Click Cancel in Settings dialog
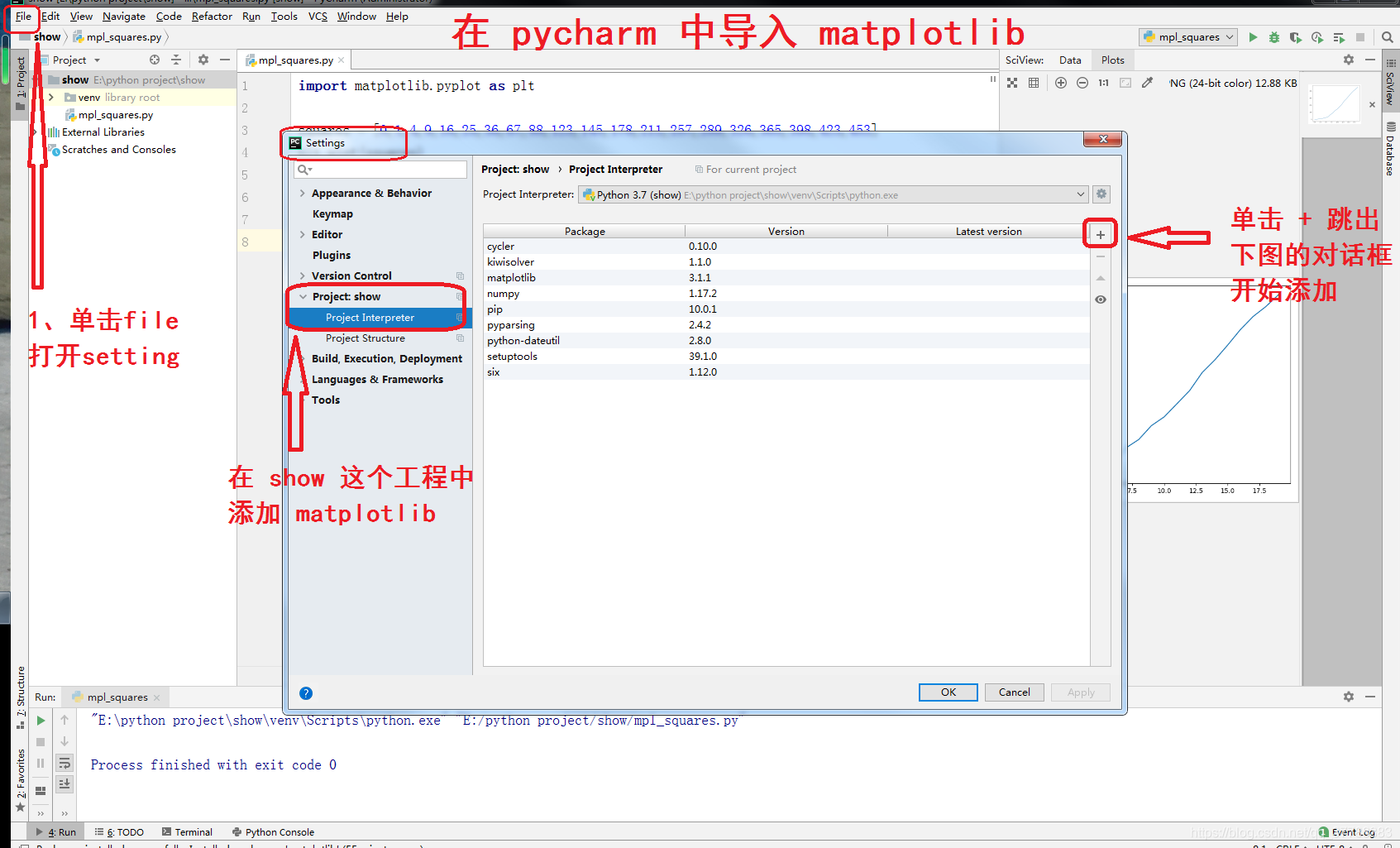Image resolution: width=1400 pixels, height=848 pixels. tap(1014, 692)
